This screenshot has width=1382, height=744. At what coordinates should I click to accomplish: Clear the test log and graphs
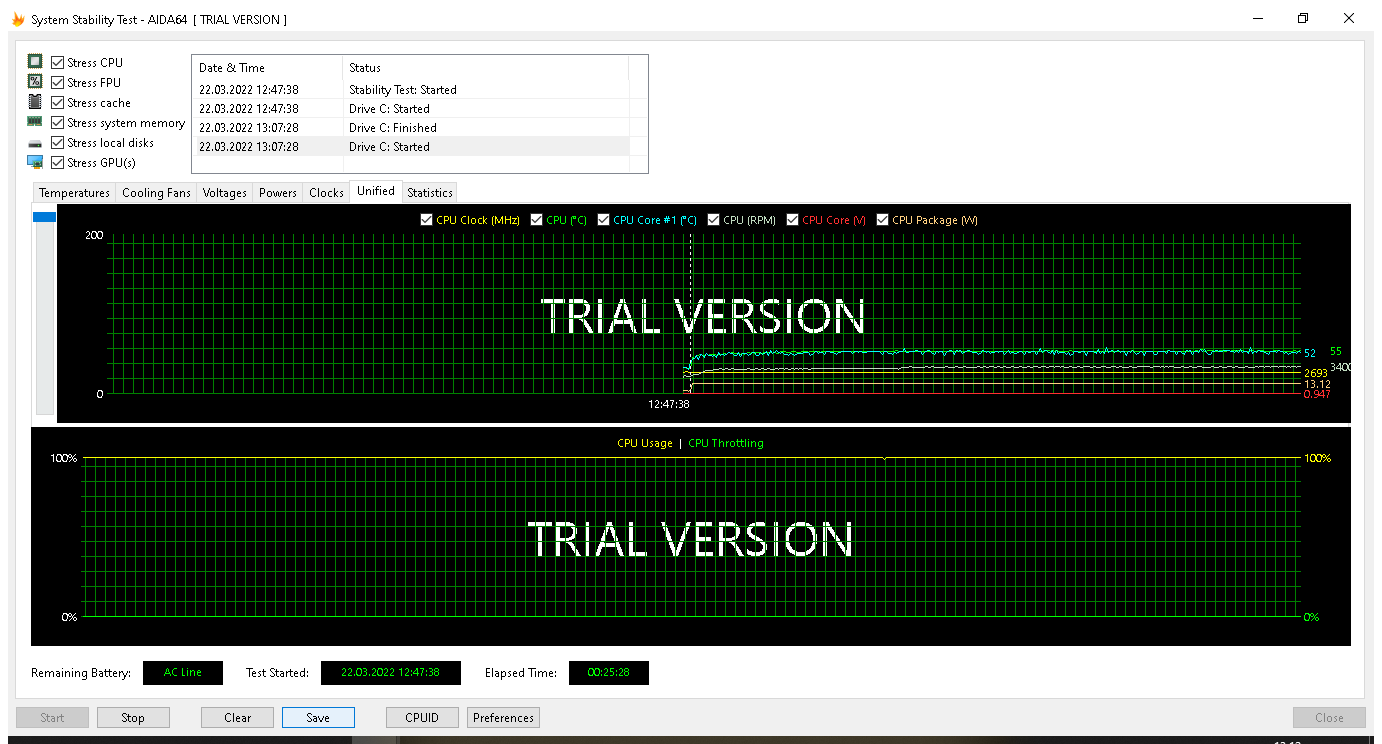coord(238,717)
